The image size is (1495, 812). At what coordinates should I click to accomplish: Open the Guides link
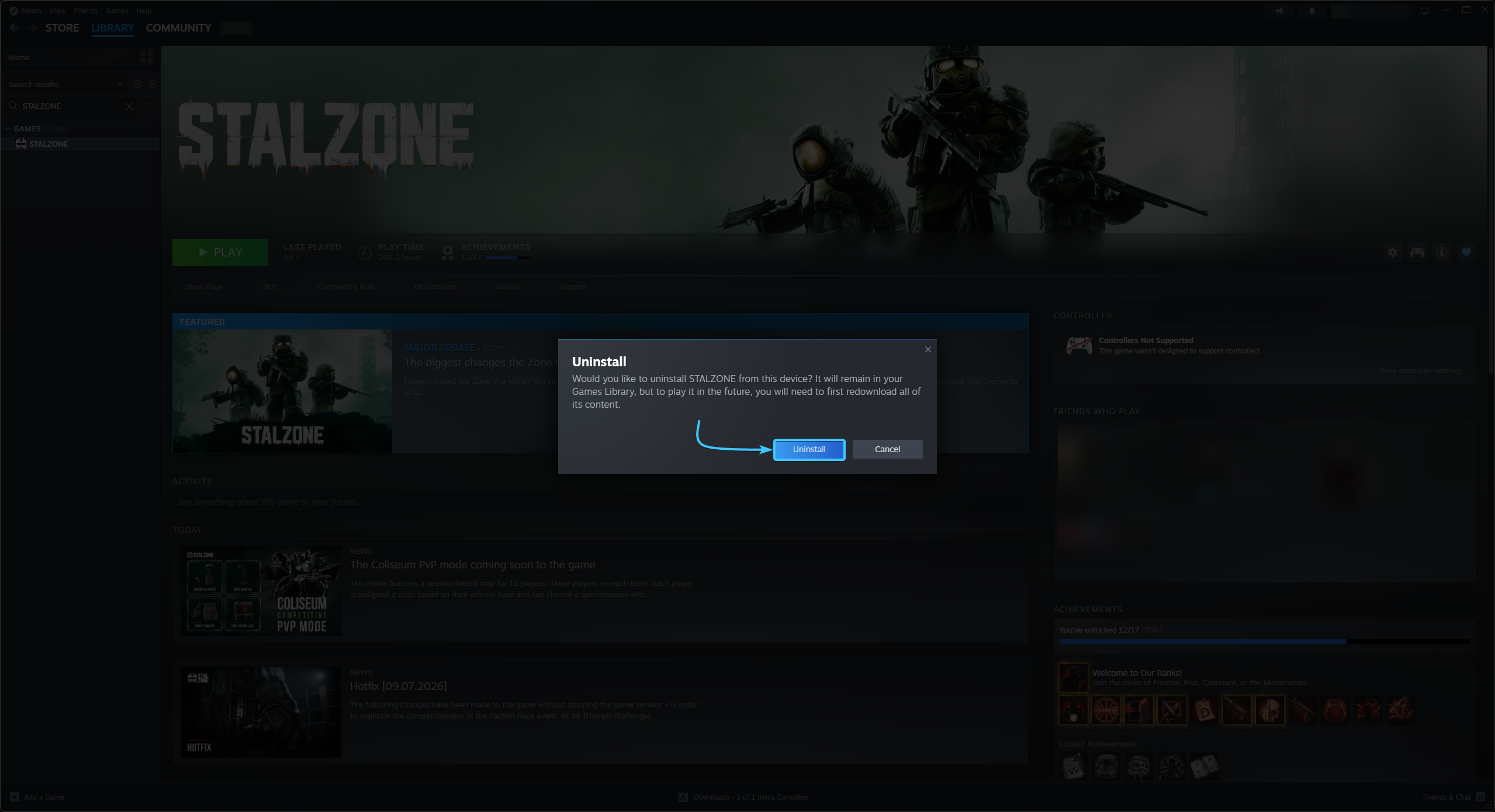(x=507, y=286)
